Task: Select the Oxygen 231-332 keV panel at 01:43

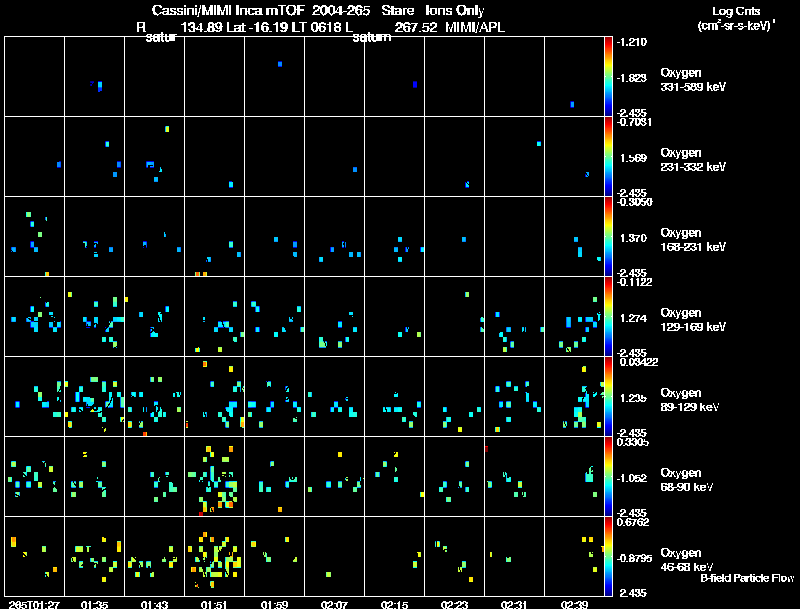Action: click(x=155, y=157)
